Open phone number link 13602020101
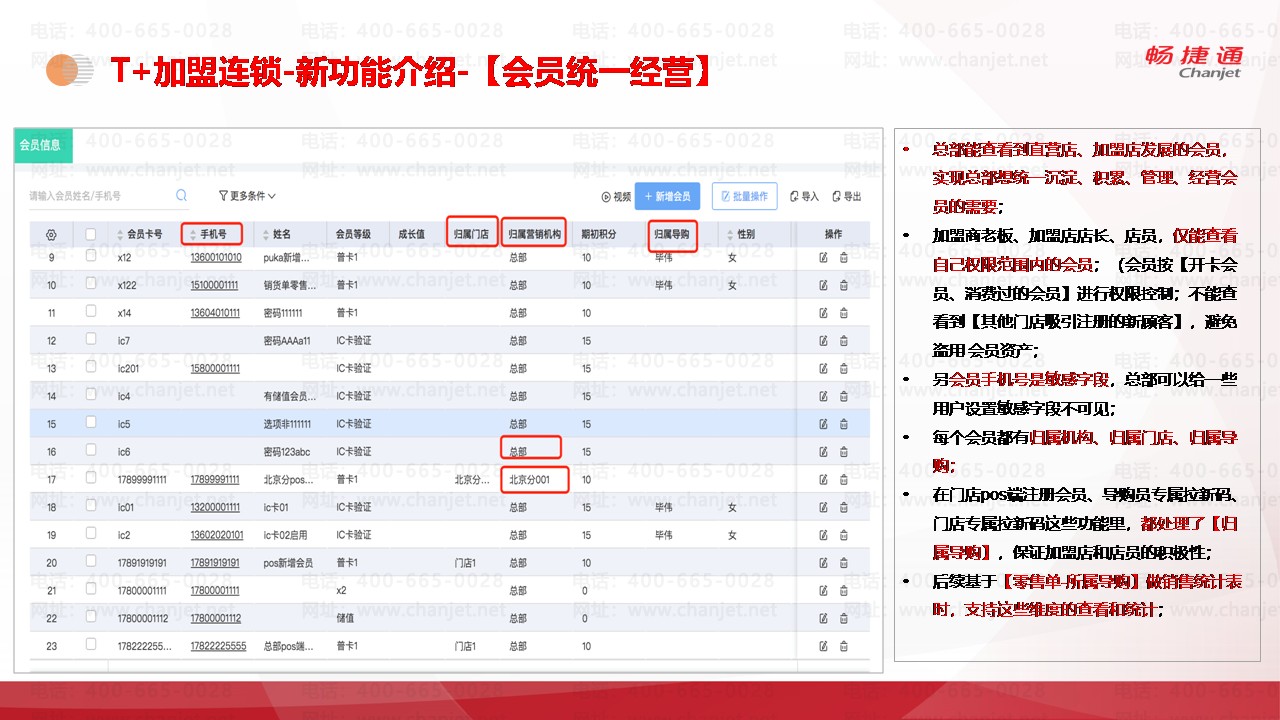This screenshot has width=1280, height=720. 216,535
